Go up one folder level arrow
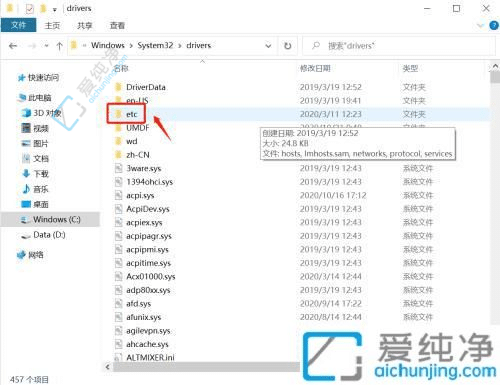Screen dimensions: 500x385 pyautogui.click(x=59, y=46)
